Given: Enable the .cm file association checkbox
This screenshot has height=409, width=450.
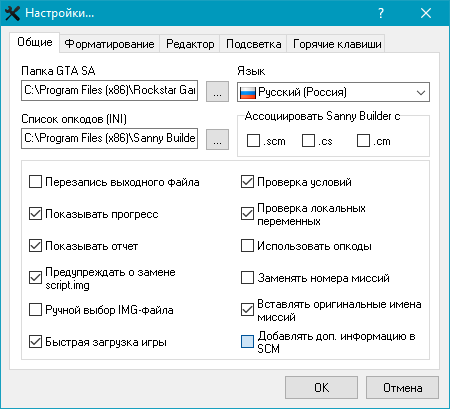Looking at the screenshot, I should pyautogui.click(x=363, y=141).
